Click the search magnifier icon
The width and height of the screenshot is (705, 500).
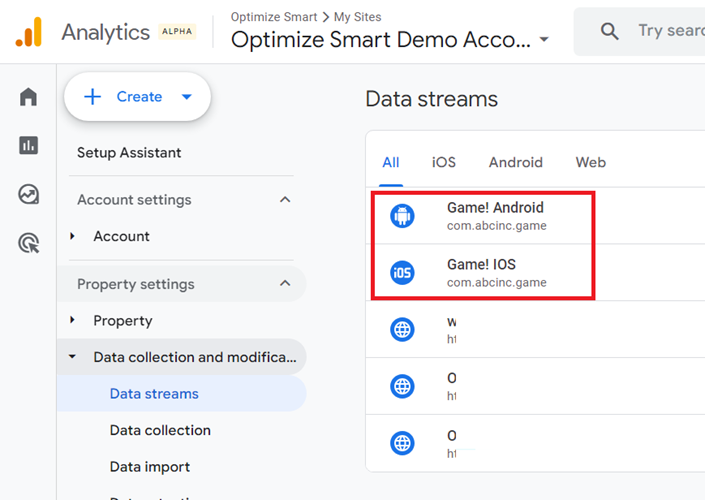610,31
